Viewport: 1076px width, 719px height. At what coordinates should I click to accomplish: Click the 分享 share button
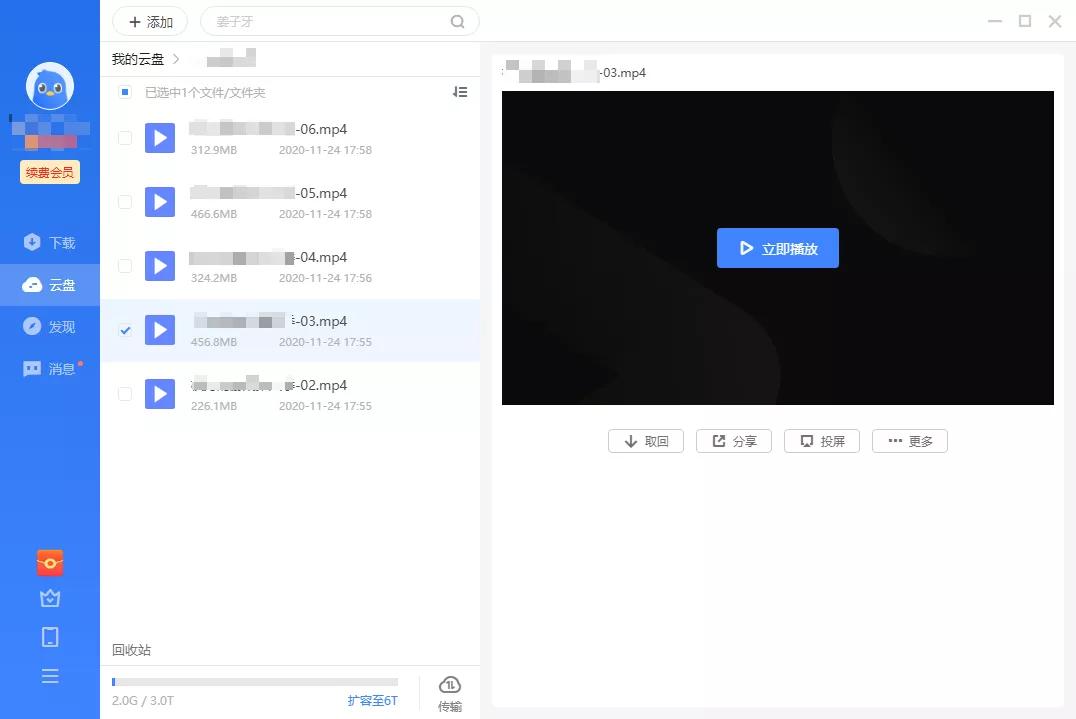(x=734, y=441)
